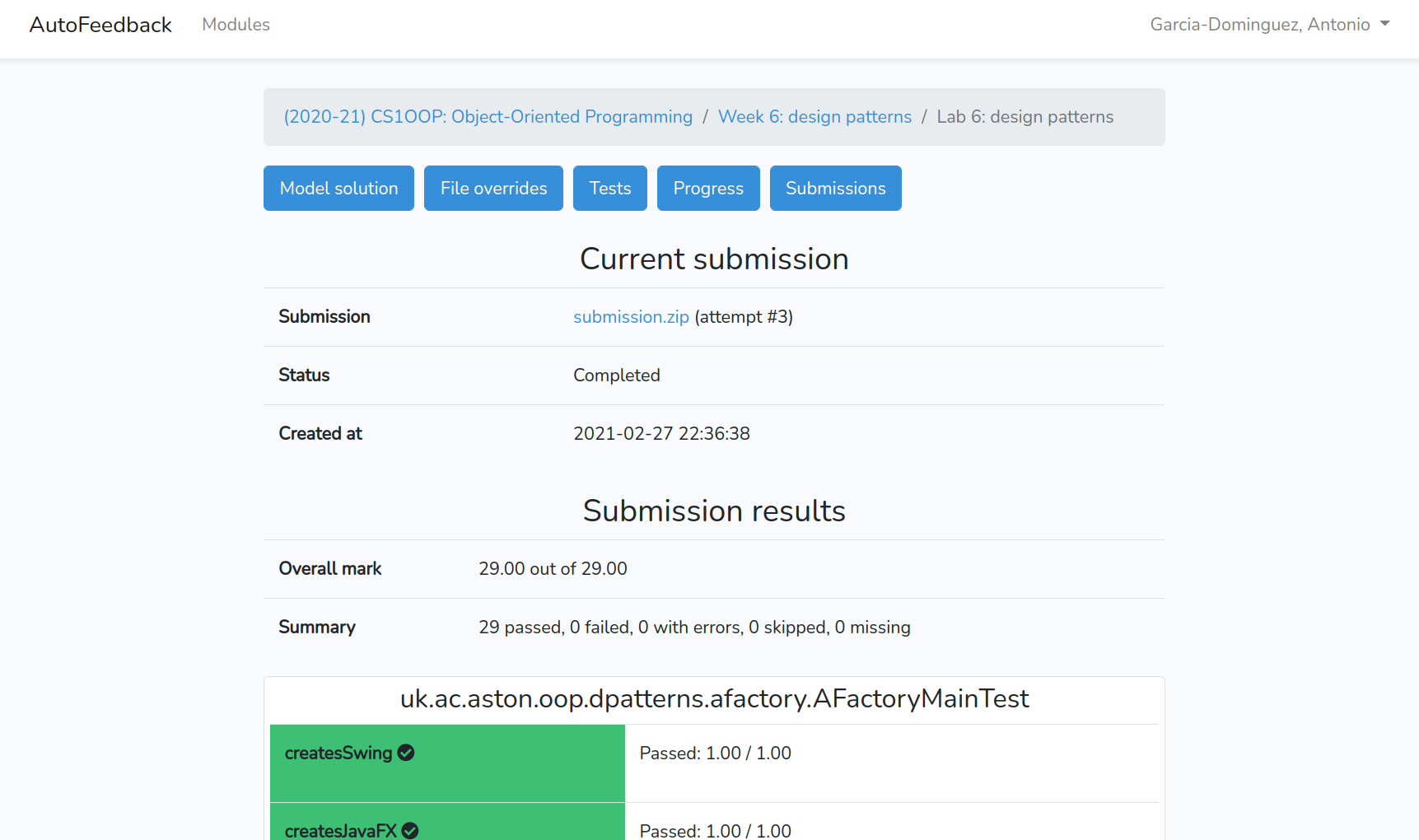Click the AutoFeedback brand logo text
Image resolution: width=1419 pixels, height=840 pixels.
(x=100, y=25)
